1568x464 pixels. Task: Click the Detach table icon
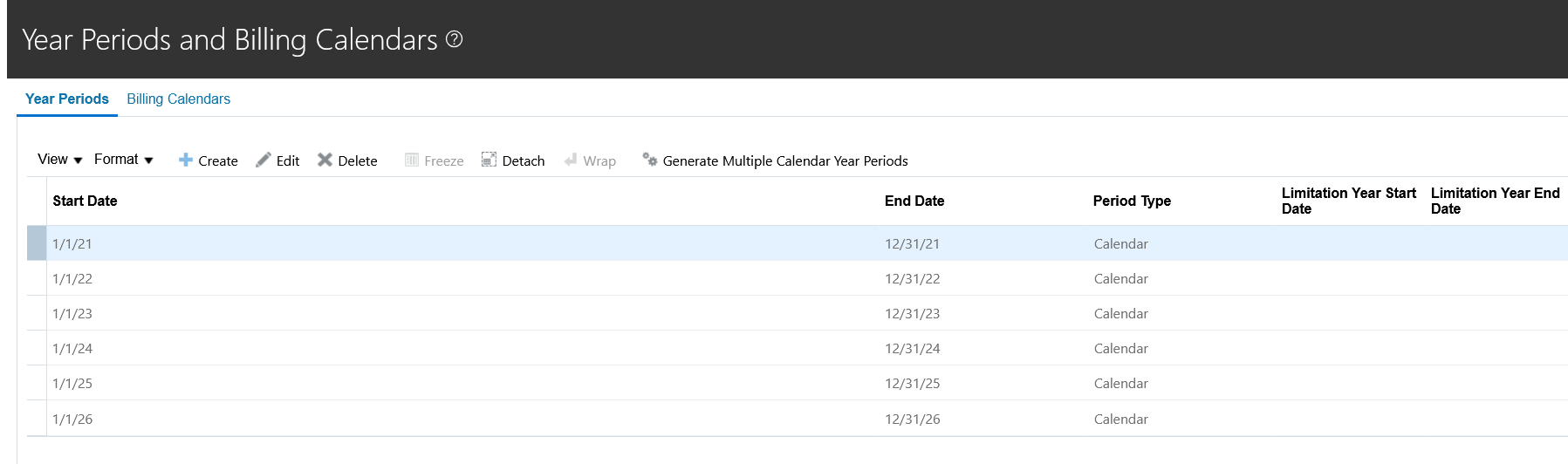(x=489, y=160)
